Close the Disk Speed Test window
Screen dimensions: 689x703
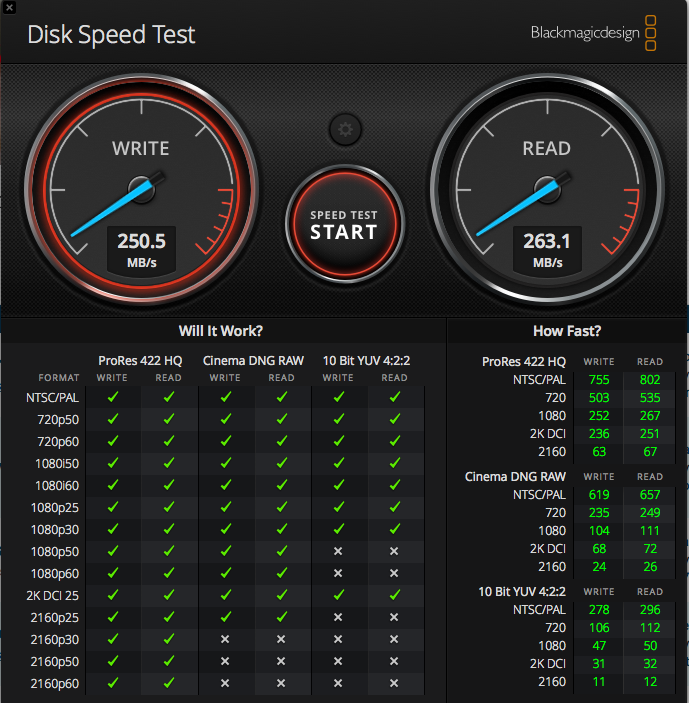[x=9, y=8]
